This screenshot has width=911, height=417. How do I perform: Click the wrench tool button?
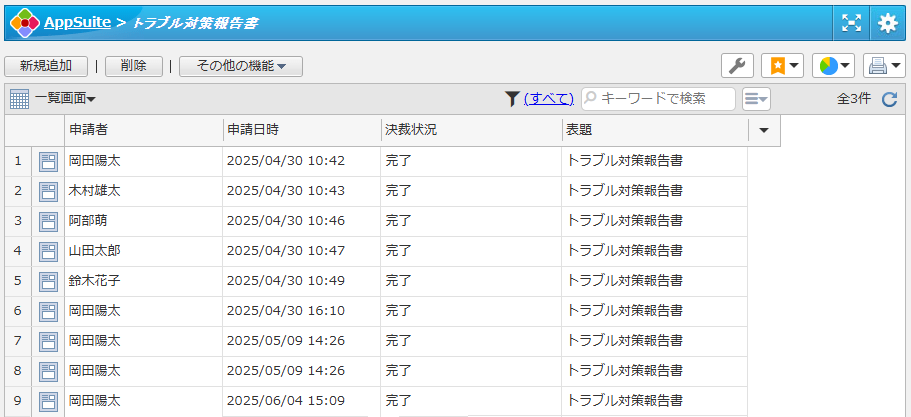[737, 66]
